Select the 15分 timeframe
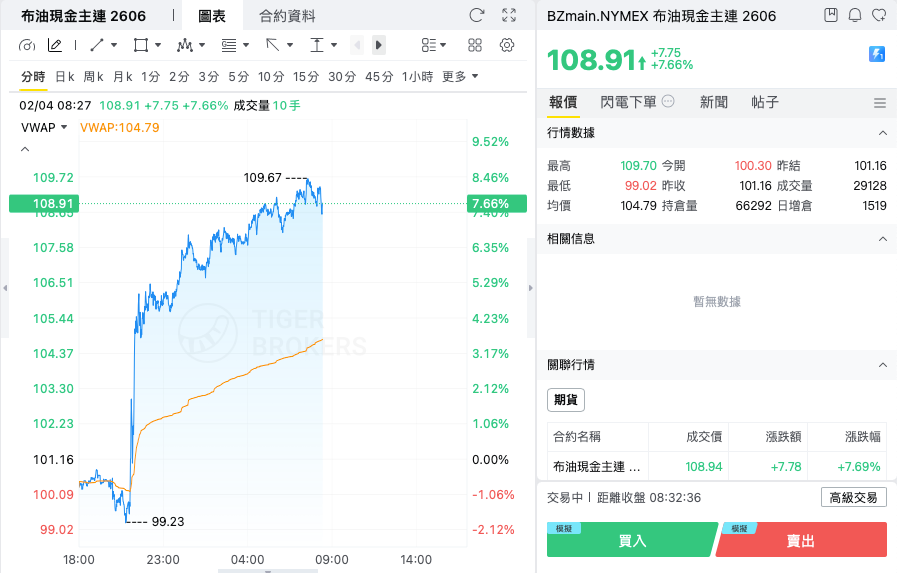Screen dimensions: 897x573 306,77
